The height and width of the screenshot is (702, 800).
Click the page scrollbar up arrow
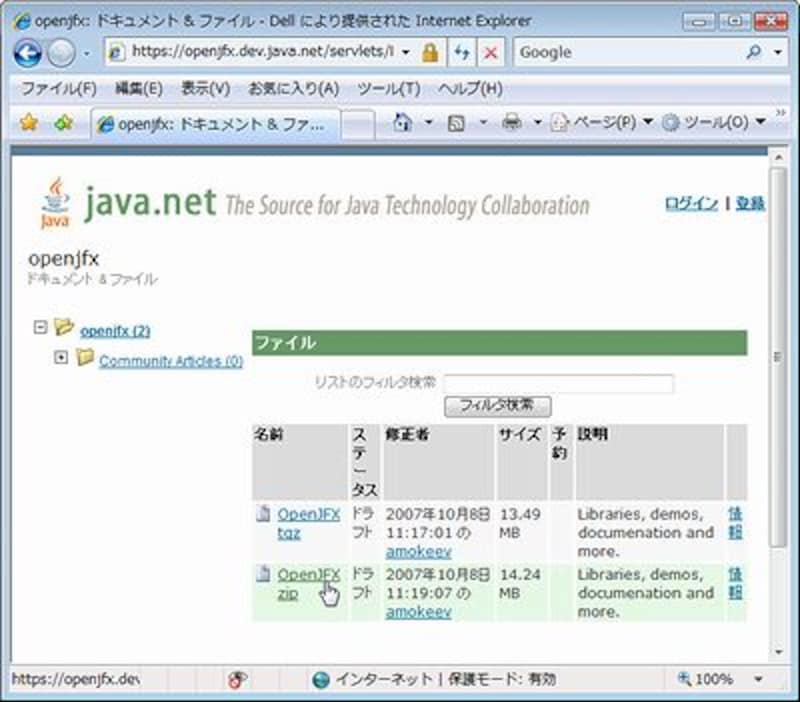779,158
